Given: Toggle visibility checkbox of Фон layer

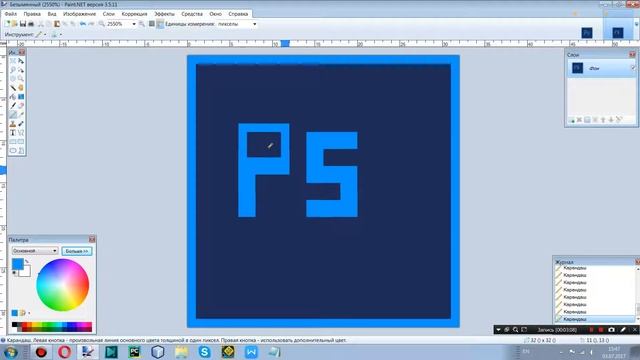Looking at the screenshot, I should (x=633, y=68).
